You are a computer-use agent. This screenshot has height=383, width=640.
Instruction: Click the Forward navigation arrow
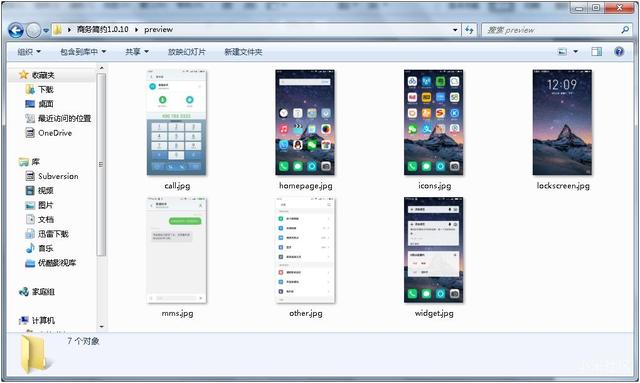[33, 30]
